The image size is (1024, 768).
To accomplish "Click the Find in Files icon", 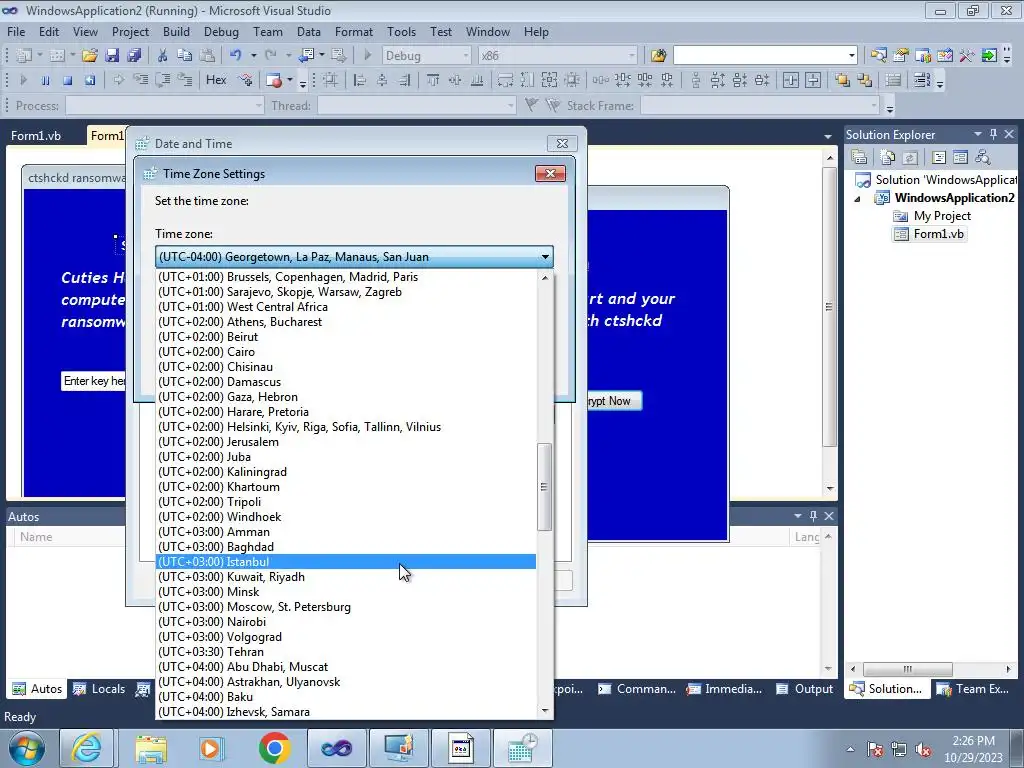I will pos(658,56).
